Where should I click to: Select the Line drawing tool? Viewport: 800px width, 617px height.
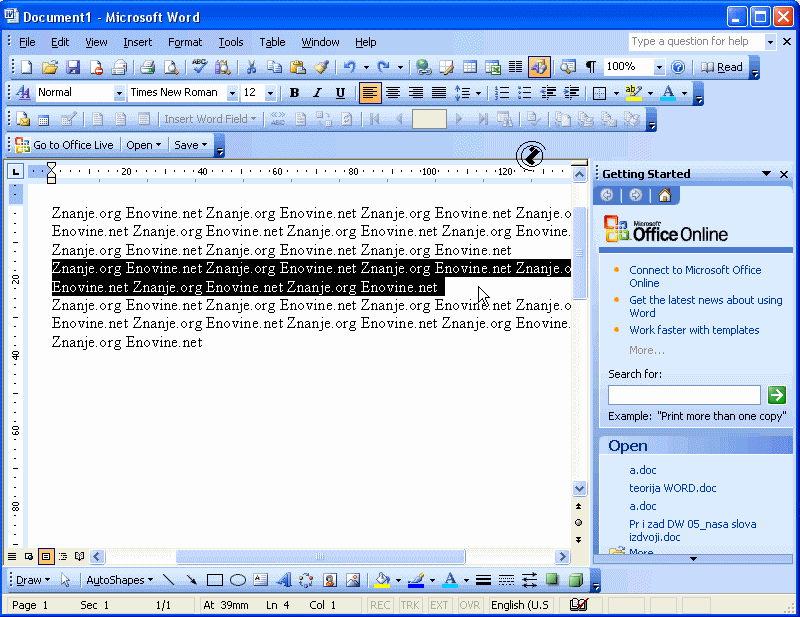tap(168, 580)
